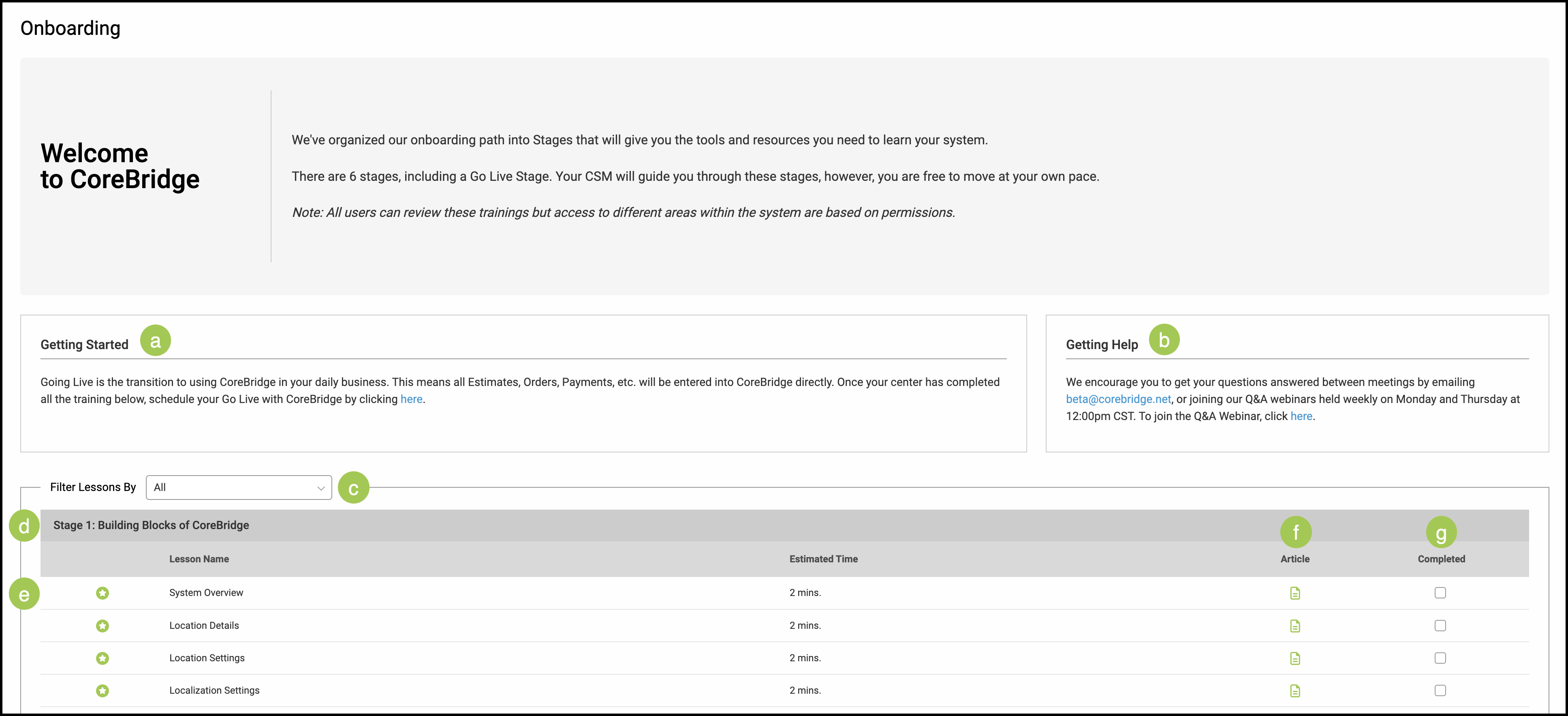Click star icon beside System Overview

click(102, 593)
